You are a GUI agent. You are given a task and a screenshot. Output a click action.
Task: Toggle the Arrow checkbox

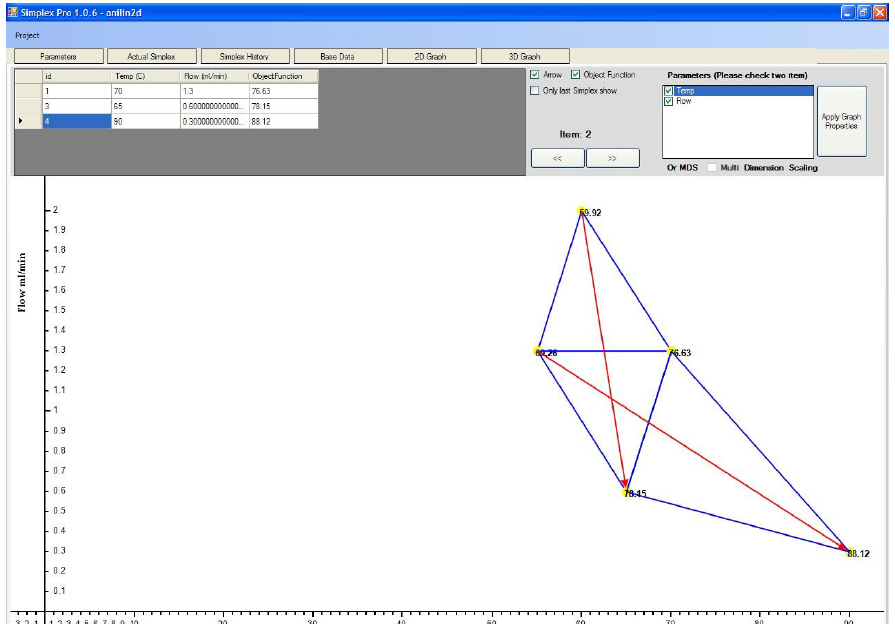(x=535, y=75)
